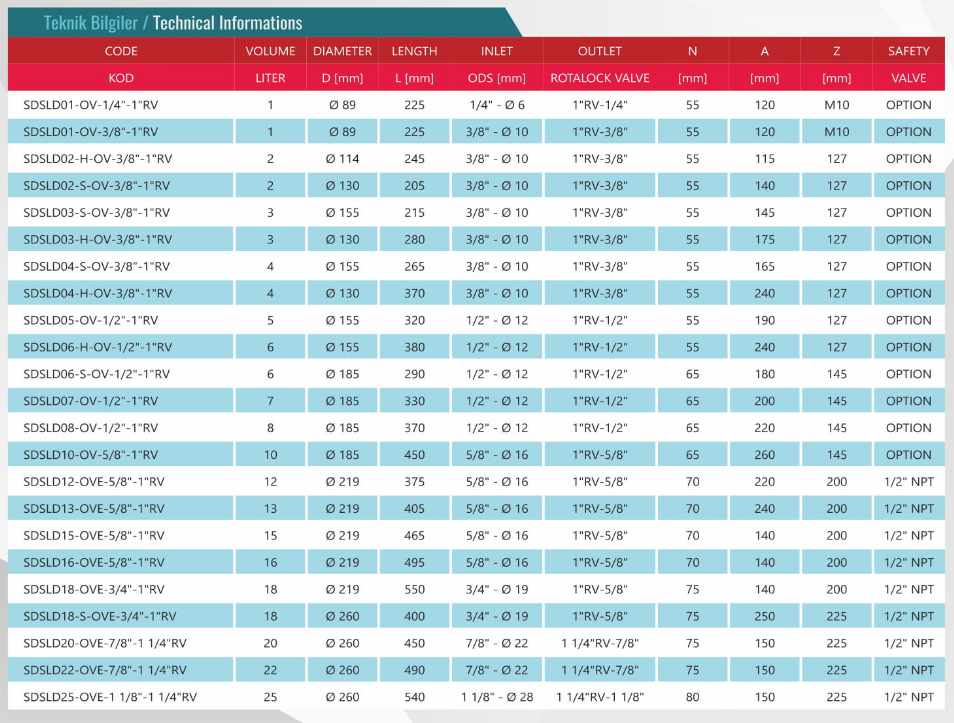Click length value 540
This screenshot has height=723, width=954.
(414, 697)
